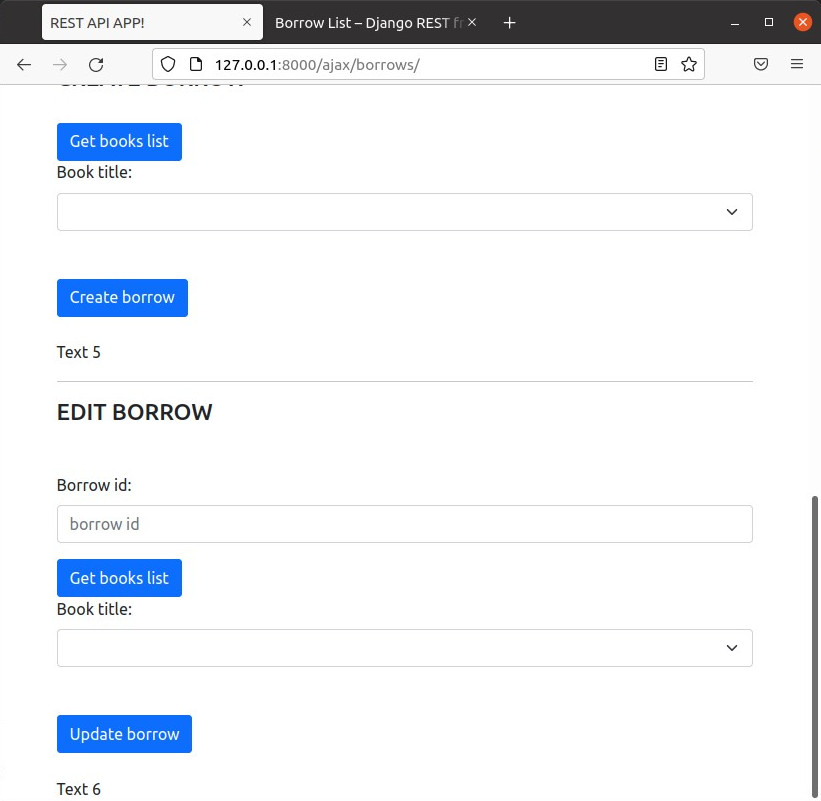
Task: Click the vertical page scrollbar
Action: coord(815,640)
